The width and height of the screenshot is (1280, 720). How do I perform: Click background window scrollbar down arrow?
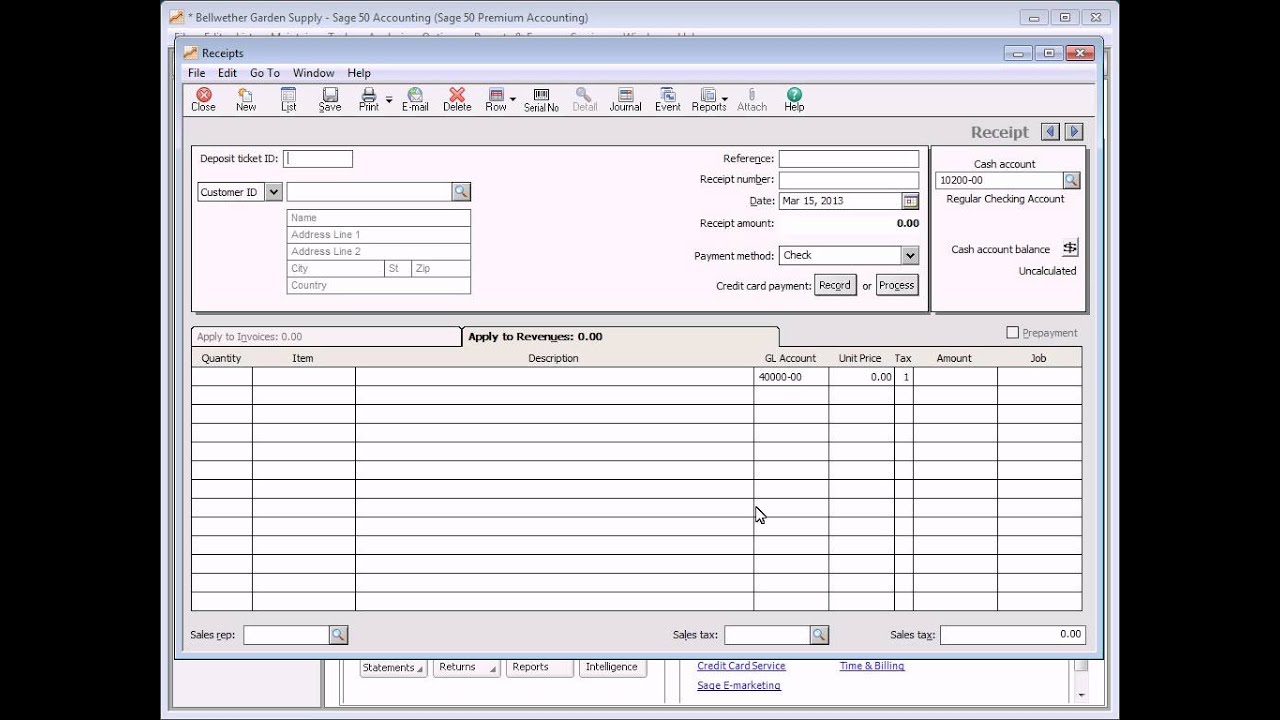(1081, 693)
